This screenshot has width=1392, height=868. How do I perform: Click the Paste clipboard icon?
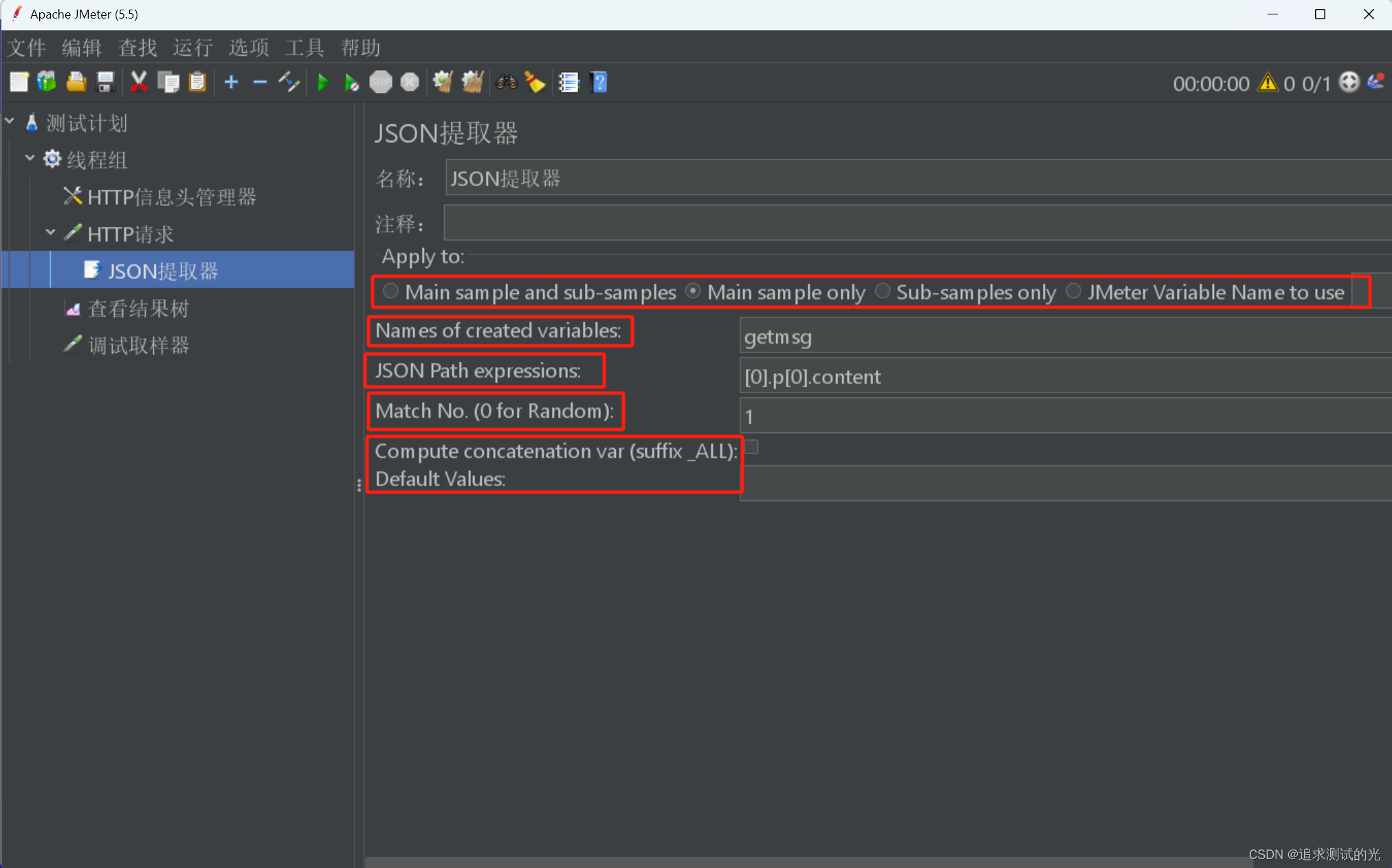pyautogui.click(x=197, y=82)
